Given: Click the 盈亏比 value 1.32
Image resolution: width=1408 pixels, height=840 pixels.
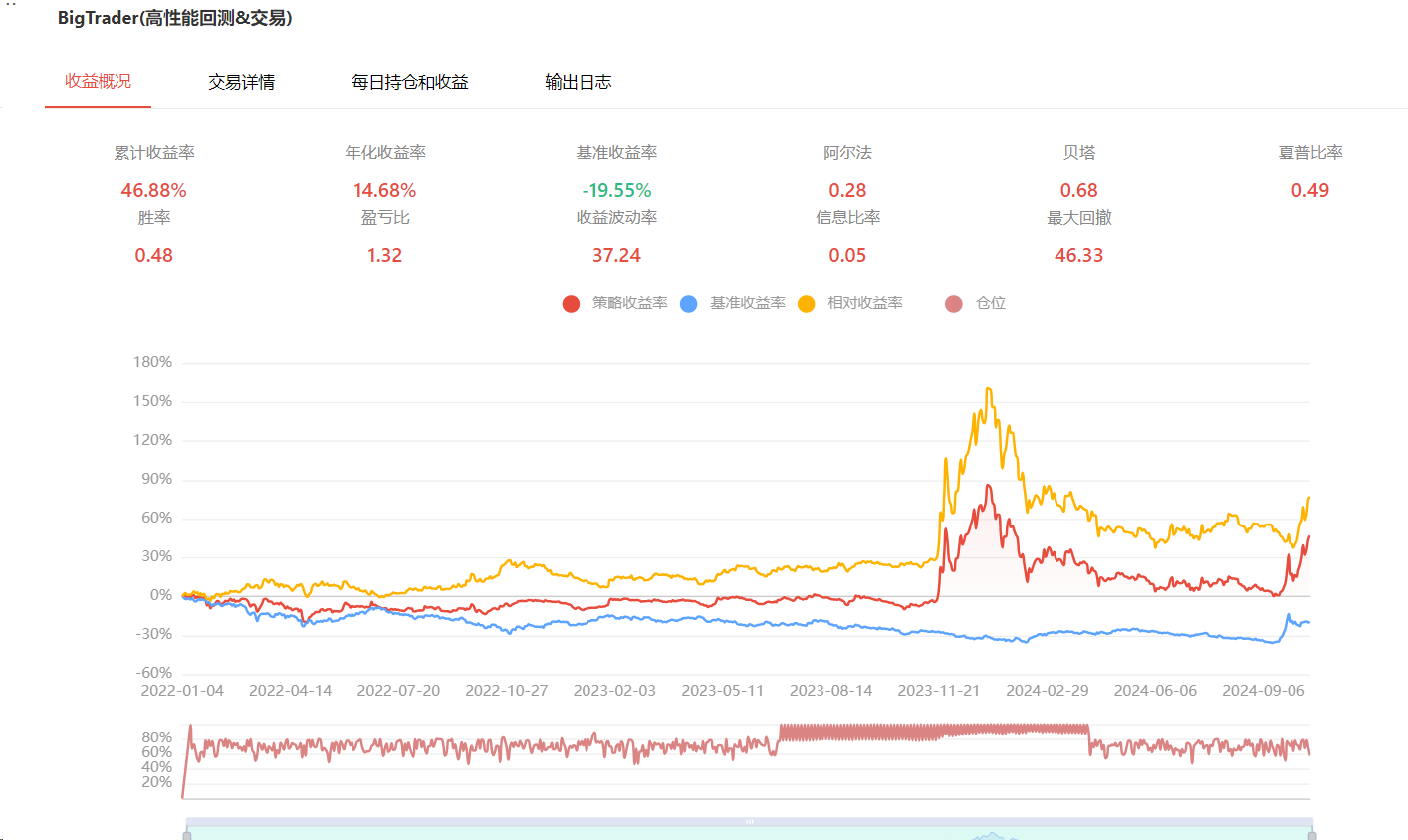Looking at the screenshot, I should pyautogui.click(x=384, y=255).
